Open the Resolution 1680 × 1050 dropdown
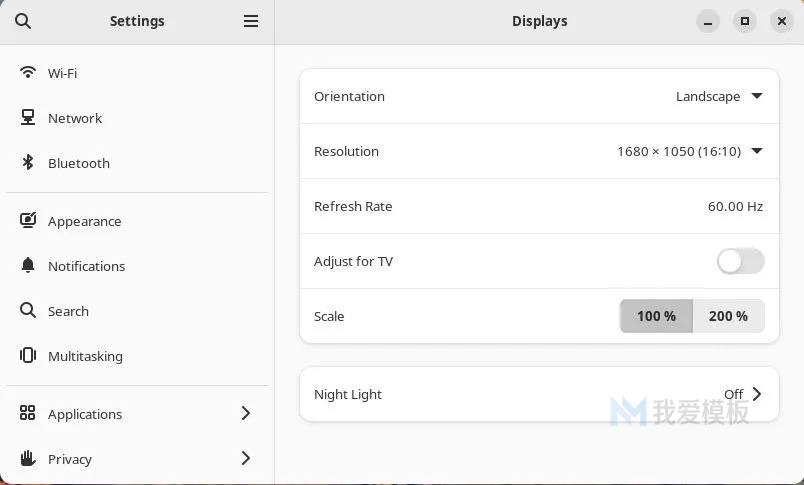This screenshot has width=804, height=485. 690,151
